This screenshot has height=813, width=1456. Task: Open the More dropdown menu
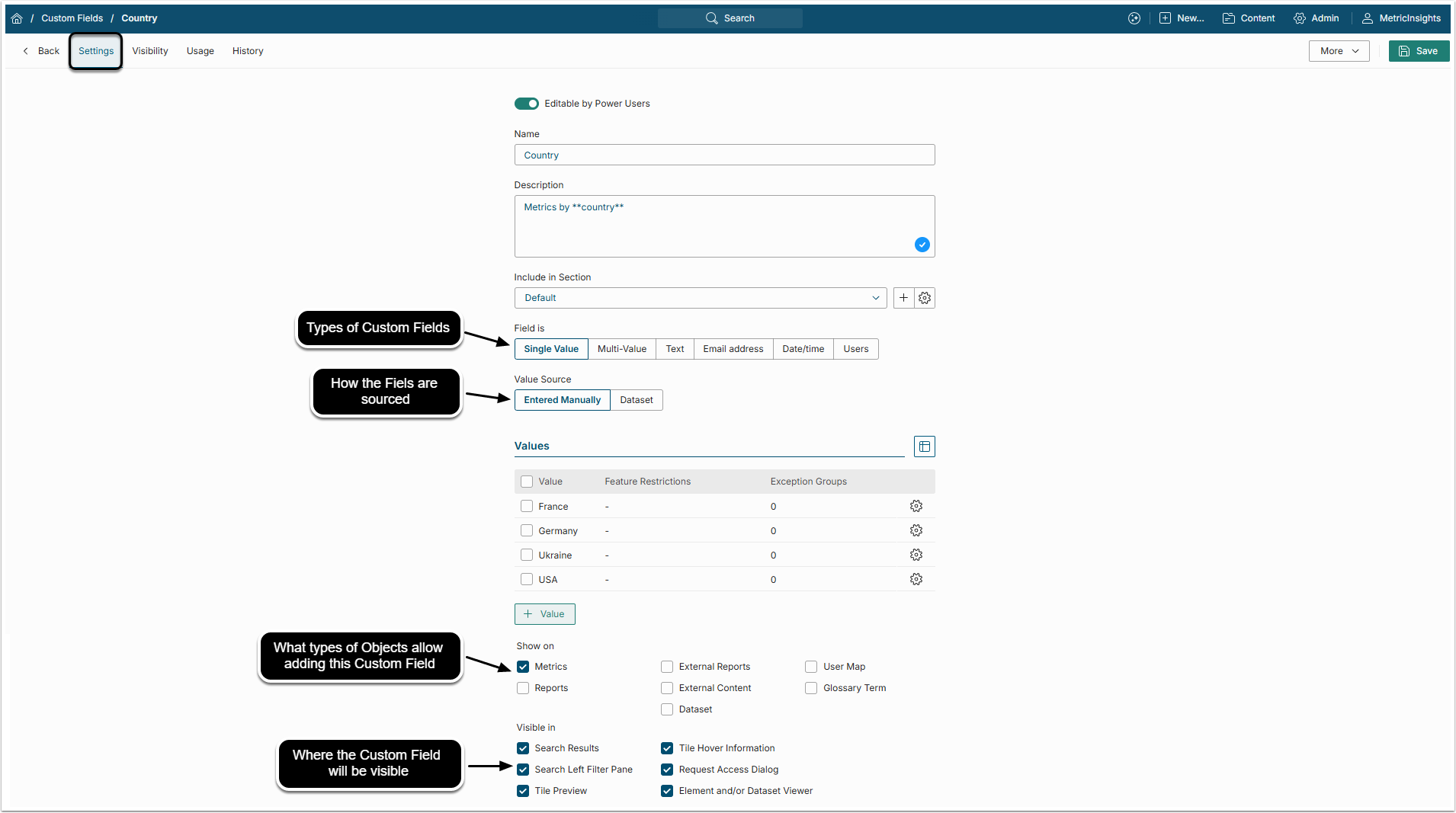(1339, 51)
